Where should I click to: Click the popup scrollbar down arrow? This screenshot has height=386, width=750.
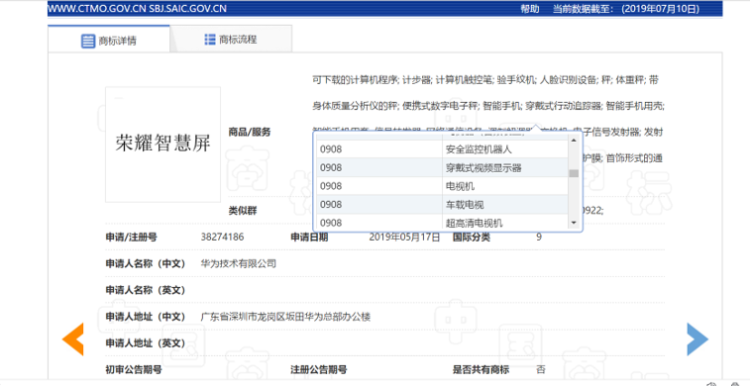coord(574,223)
